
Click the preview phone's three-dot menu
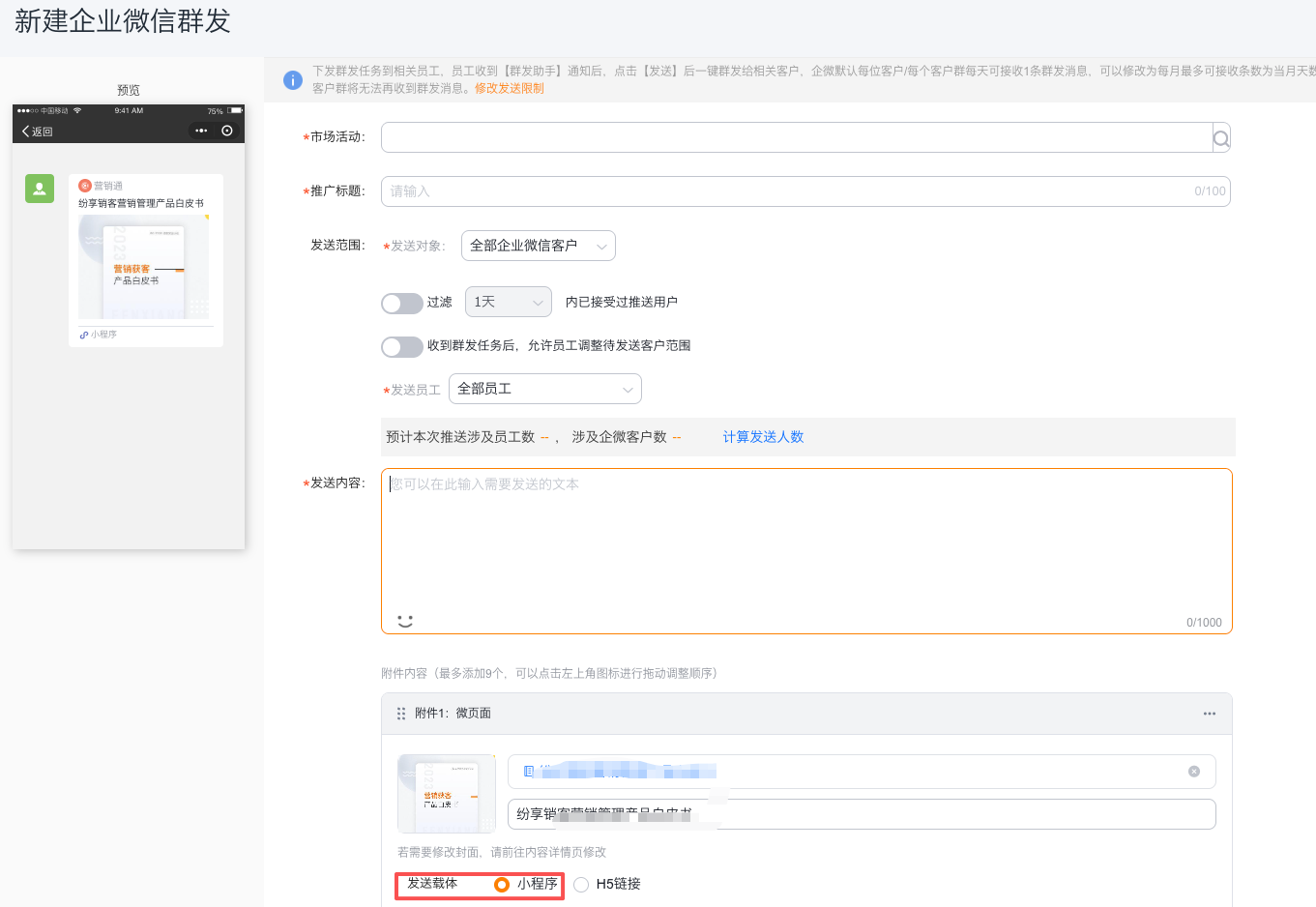tap(201, 131)
